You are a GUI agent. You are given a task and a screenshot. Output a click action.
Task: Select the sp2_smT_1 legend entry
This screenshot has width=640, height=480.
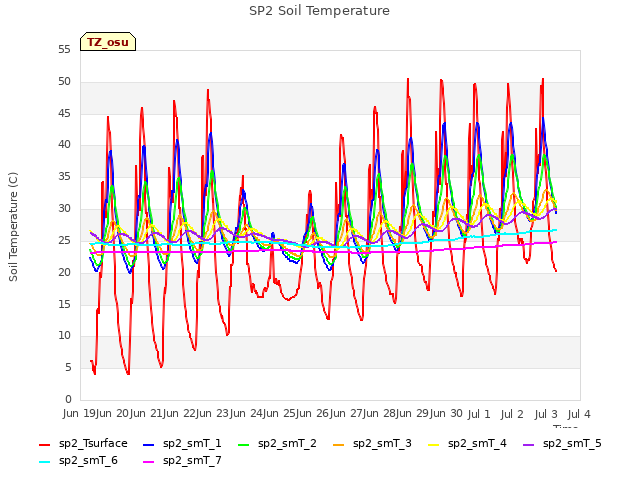click(x=182, y=443)
